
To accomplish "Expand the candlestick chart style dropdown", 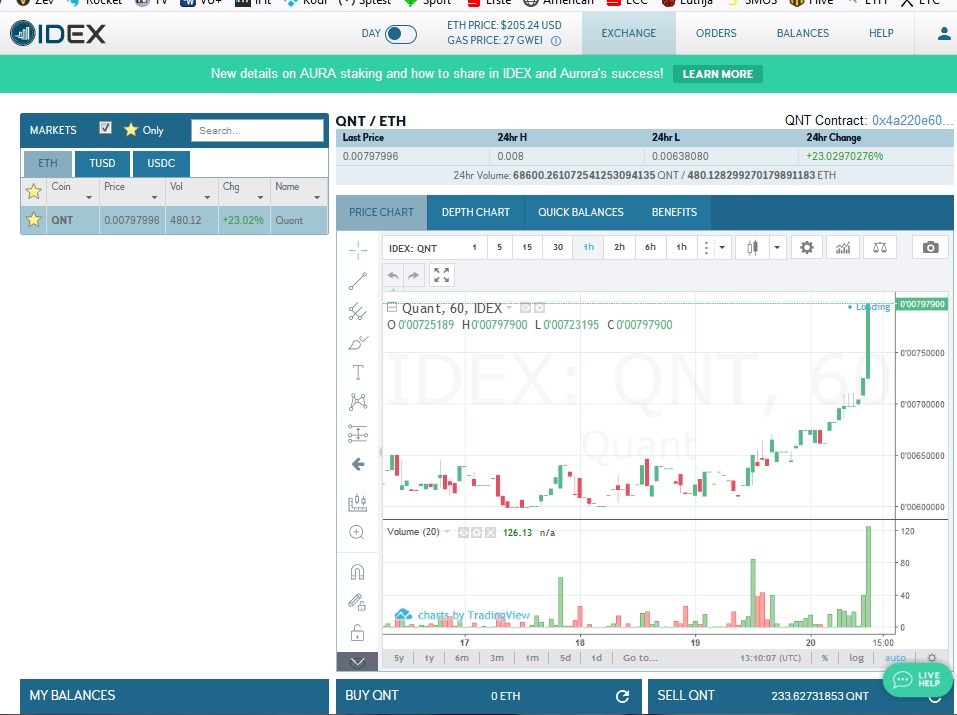I will [x=777, y=248].
